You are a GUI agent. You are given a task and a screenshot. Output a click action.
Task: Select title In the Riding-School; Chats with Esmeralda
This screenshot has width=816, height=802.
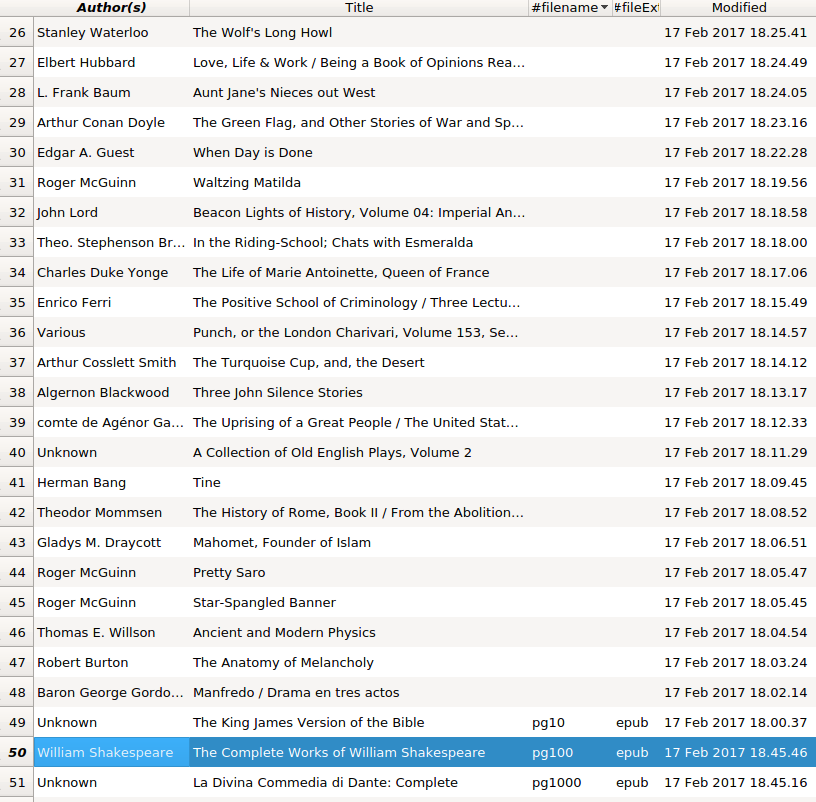(x=333, y=243)
